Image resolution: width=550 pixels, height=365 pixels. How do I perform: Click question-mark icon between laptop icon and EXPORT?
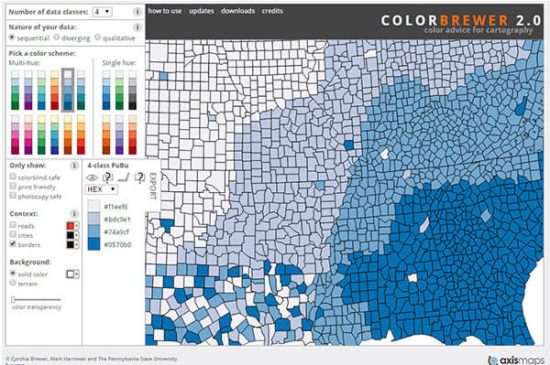tap(140, 177)
